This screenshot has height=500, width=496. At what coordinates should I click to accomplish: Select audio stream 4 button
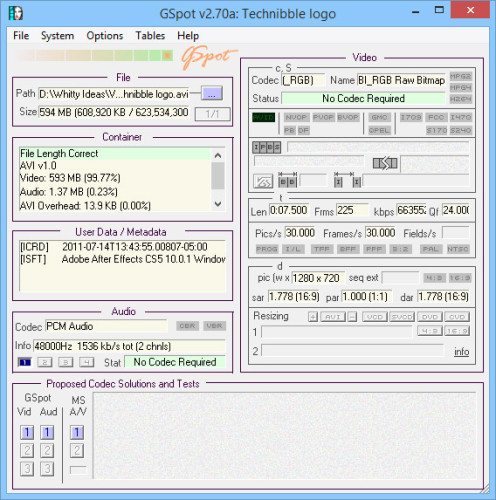tap(87, 362)
